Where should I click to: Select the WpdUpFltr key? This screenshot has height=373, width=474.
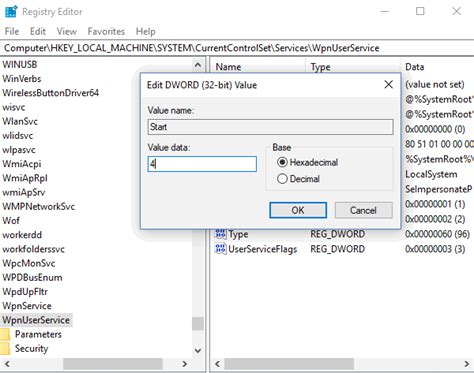pyautogui.click(x=25, y=292)
